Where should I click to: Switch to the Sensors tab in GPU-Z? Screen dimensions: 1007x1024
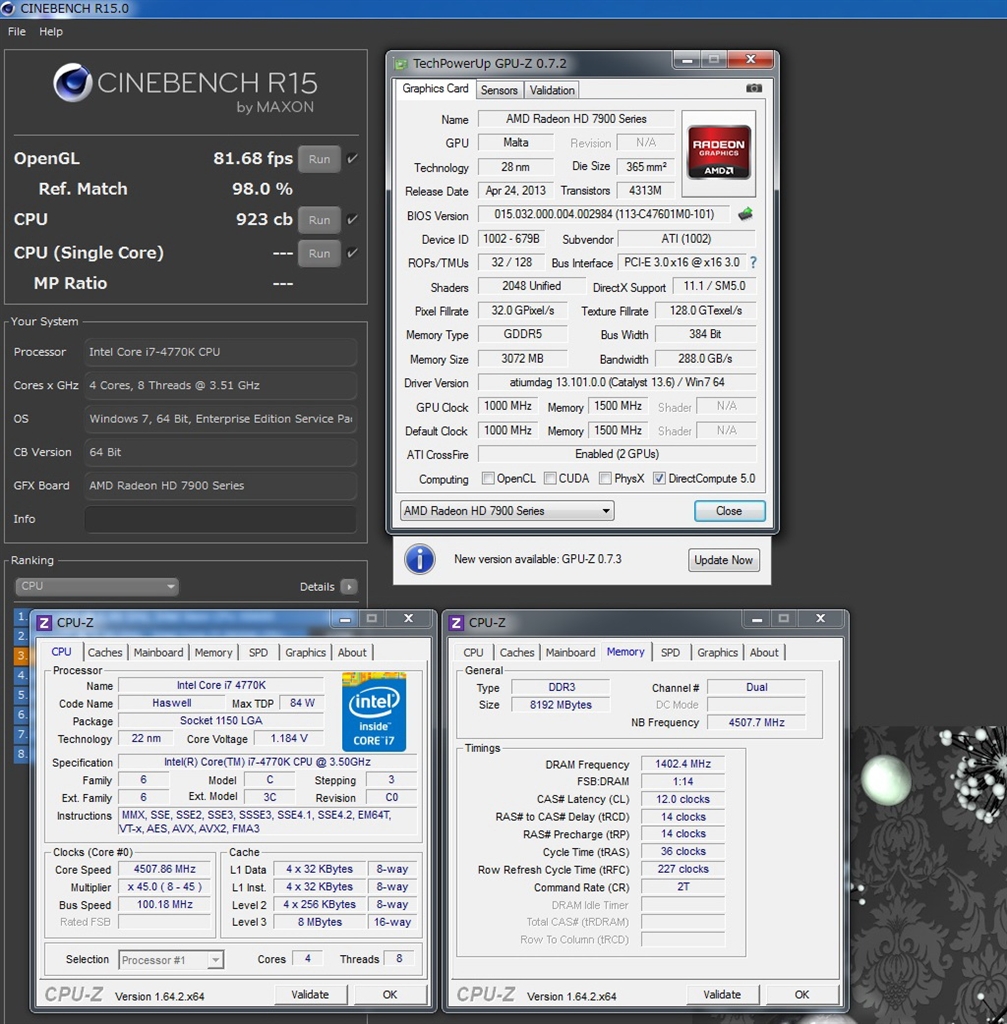tap(499, 90)
